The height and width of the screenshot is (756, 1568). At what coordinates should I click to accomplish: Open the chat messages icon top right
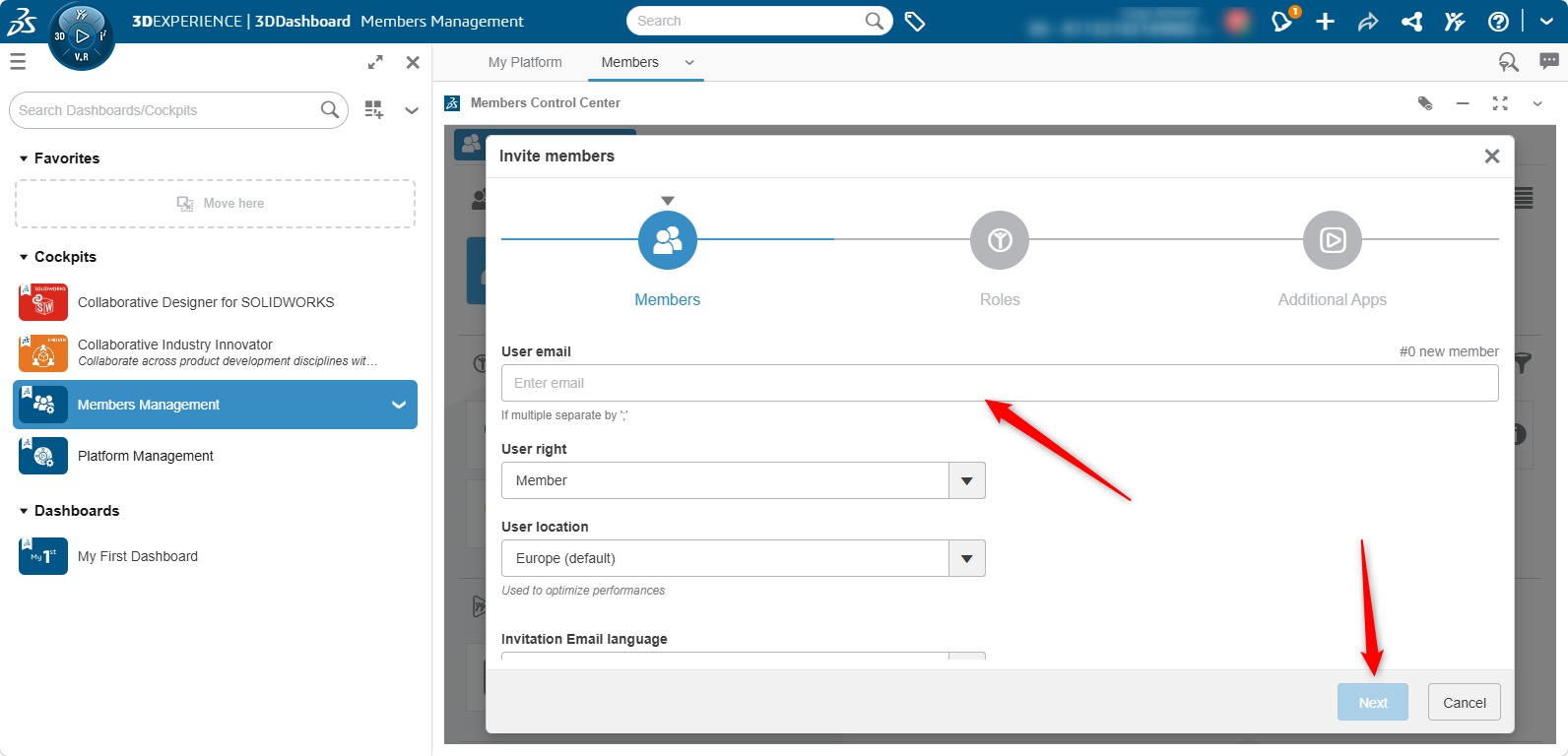(x=1548, y=62)
